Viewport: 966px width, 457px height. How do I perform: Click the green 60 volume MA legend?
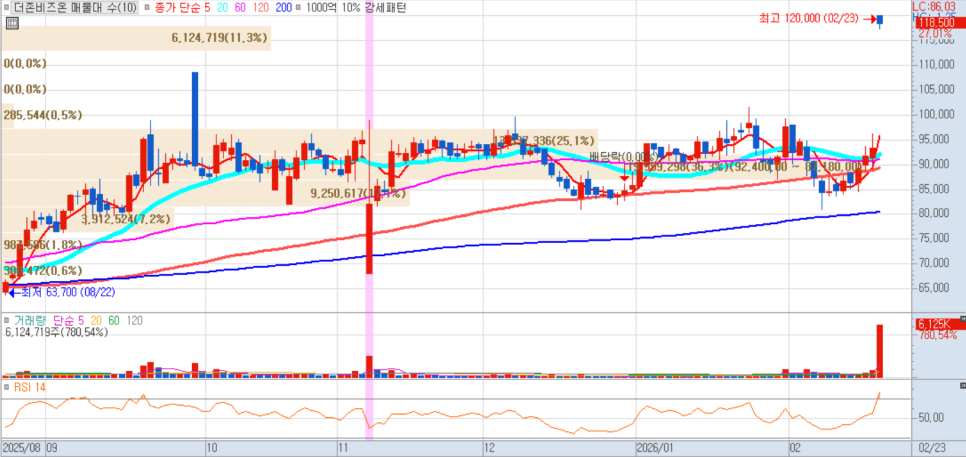[x=114, y=320]
